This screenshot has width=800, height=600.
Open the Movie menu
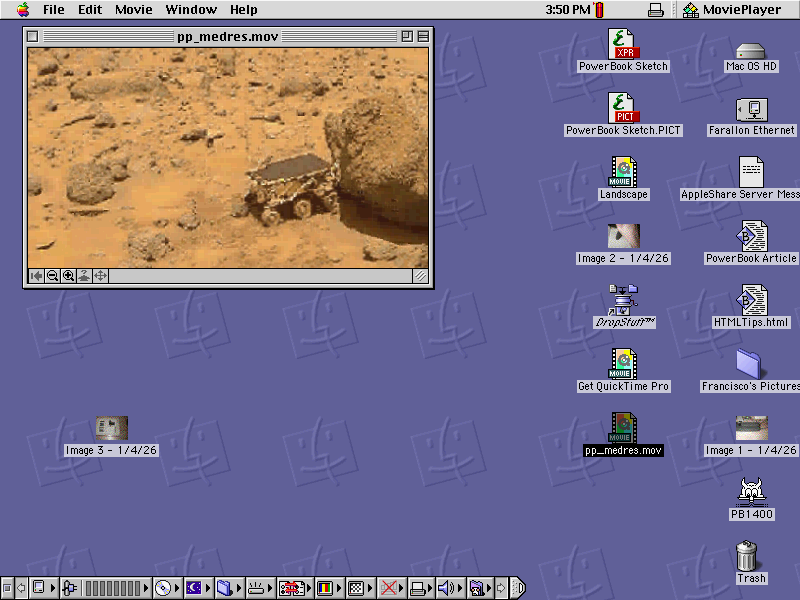point(133,9)
